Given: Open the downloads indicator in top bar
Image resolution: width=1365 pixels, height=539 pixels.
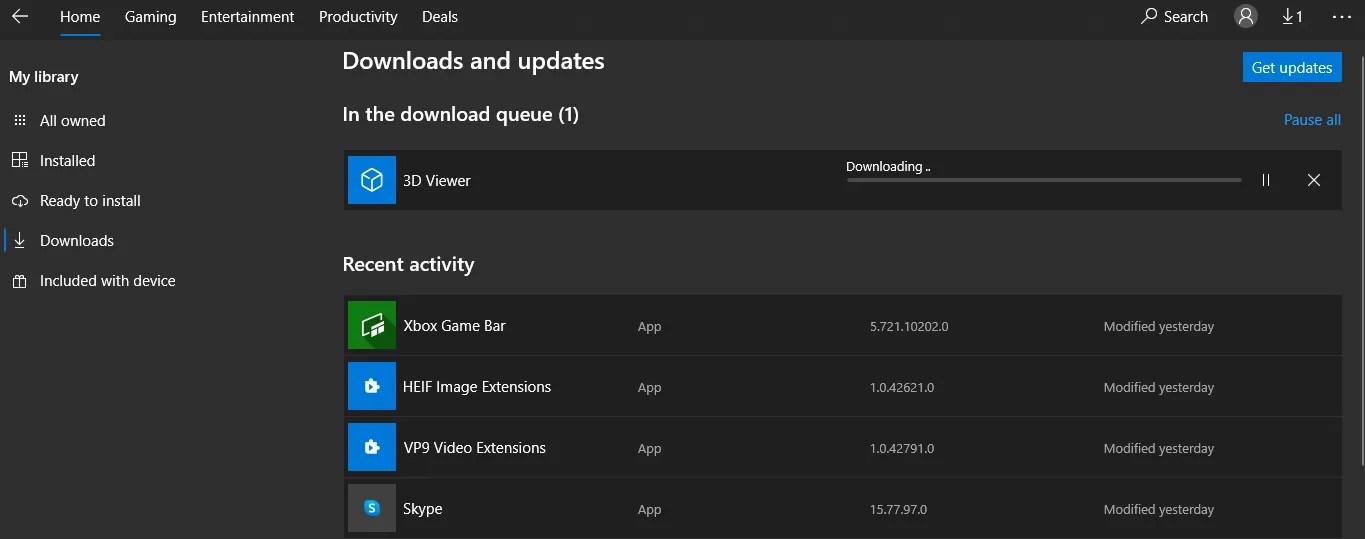Looking at the screenshot, I should point(1292,17).
